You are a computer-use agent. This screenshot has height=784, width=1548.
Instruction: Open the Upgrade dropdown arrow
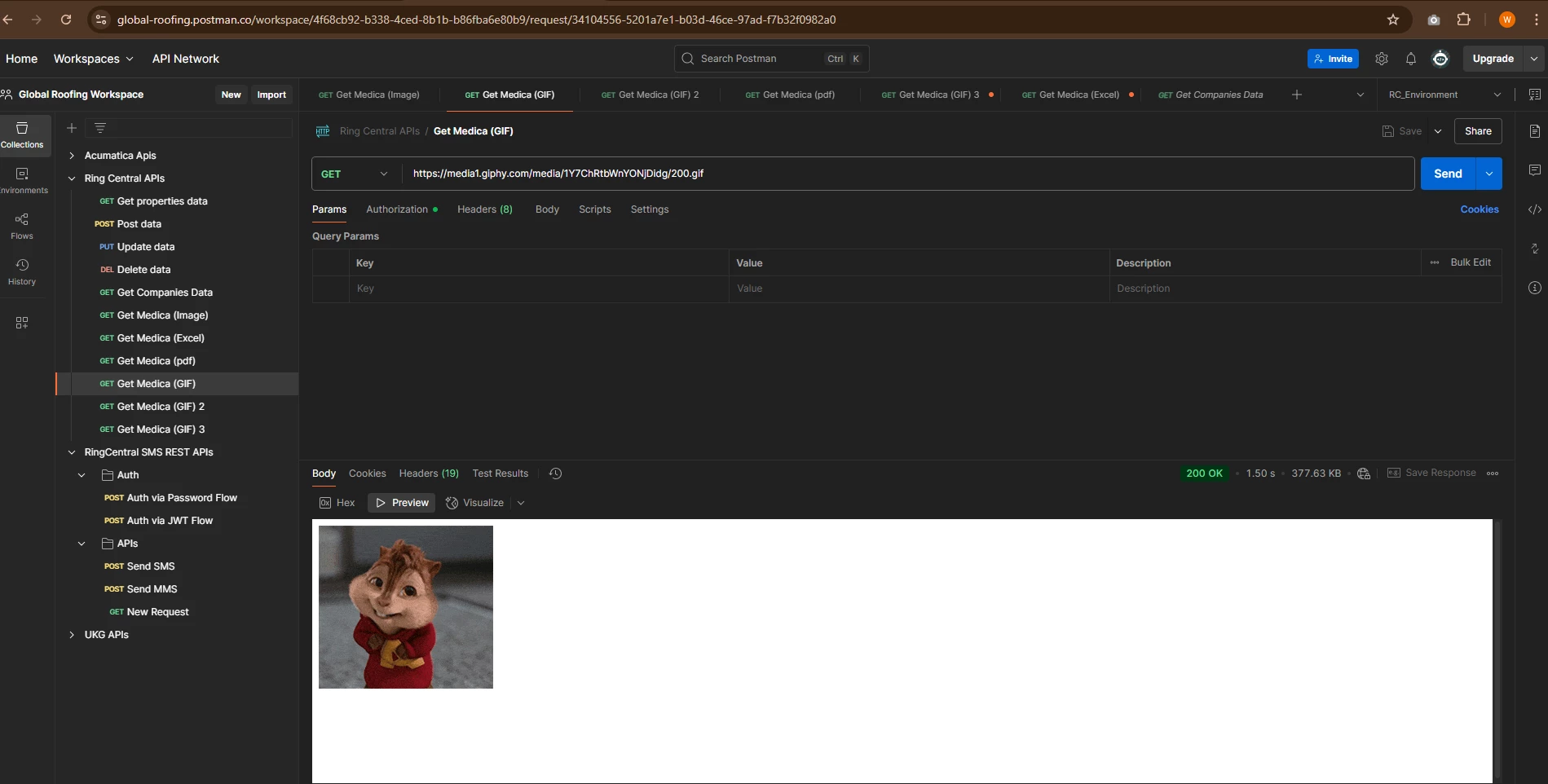pos(1534,59)
